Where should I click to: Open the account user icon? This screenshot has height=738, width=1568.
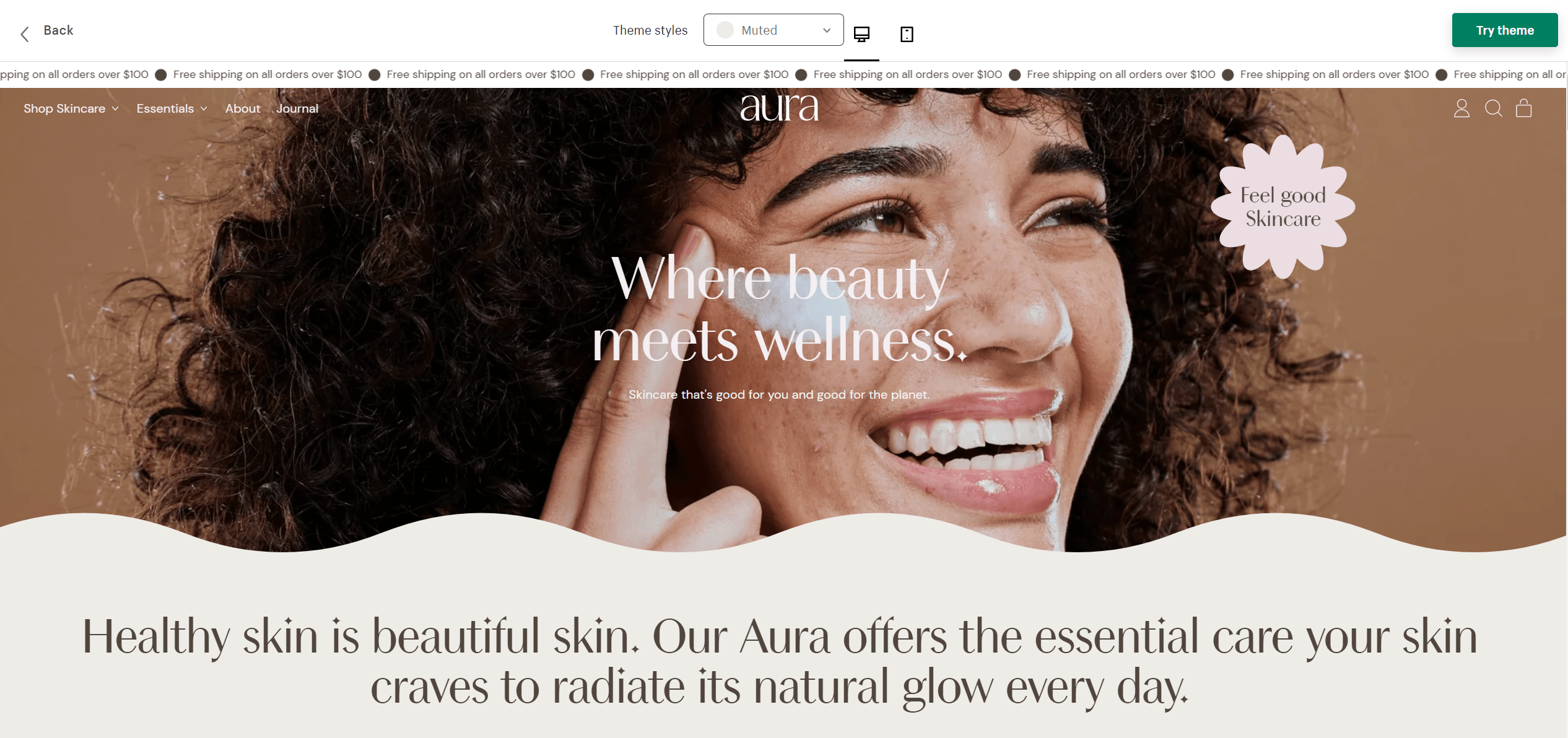(1461, 108)
